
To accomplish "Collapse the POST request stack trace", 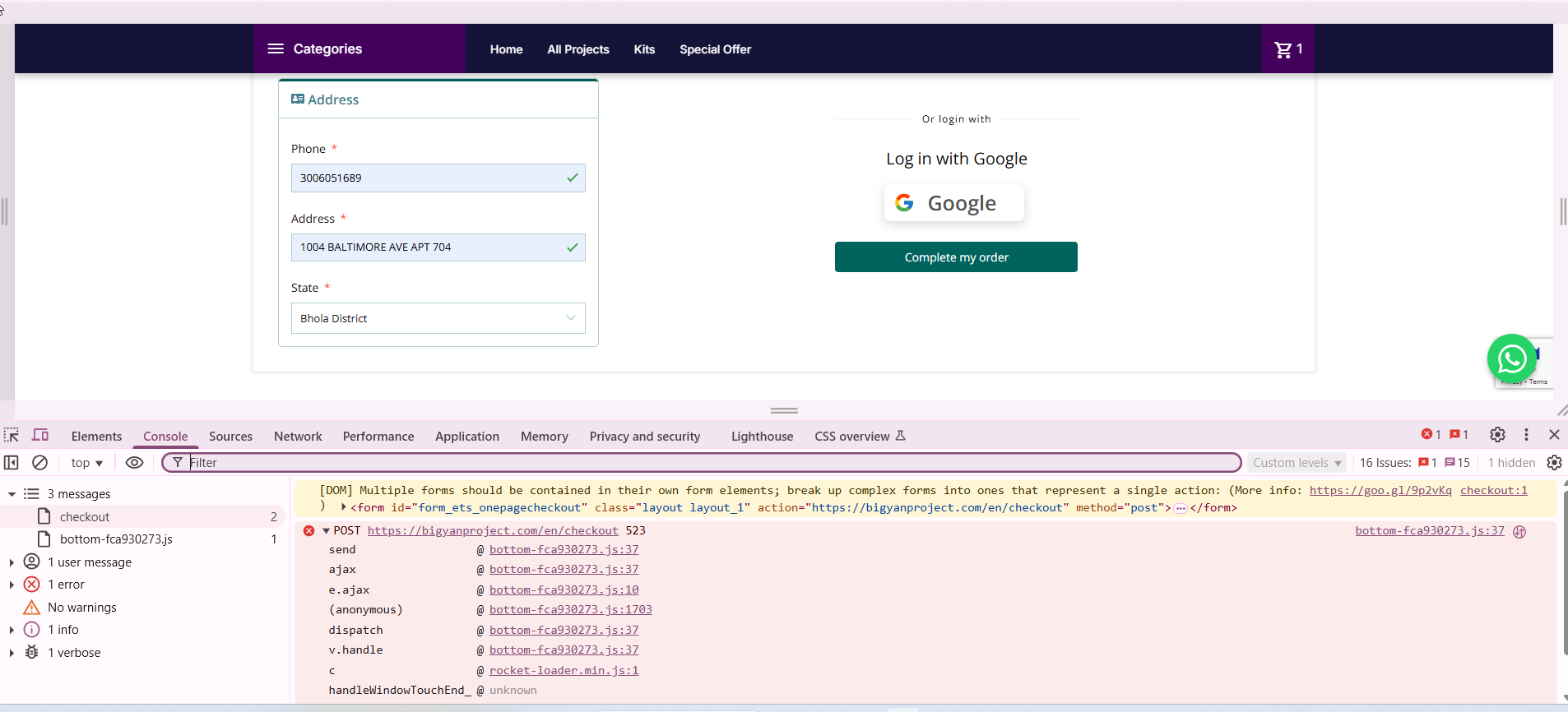I will [x=326, y=531].
